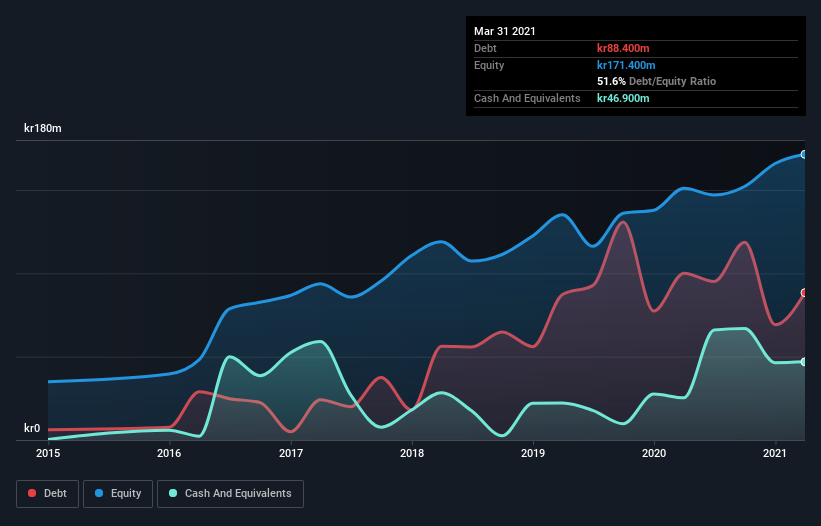Select the 2018 axis label
The height and width of the screenshot is (526, 821).
(x=412, y=453)
